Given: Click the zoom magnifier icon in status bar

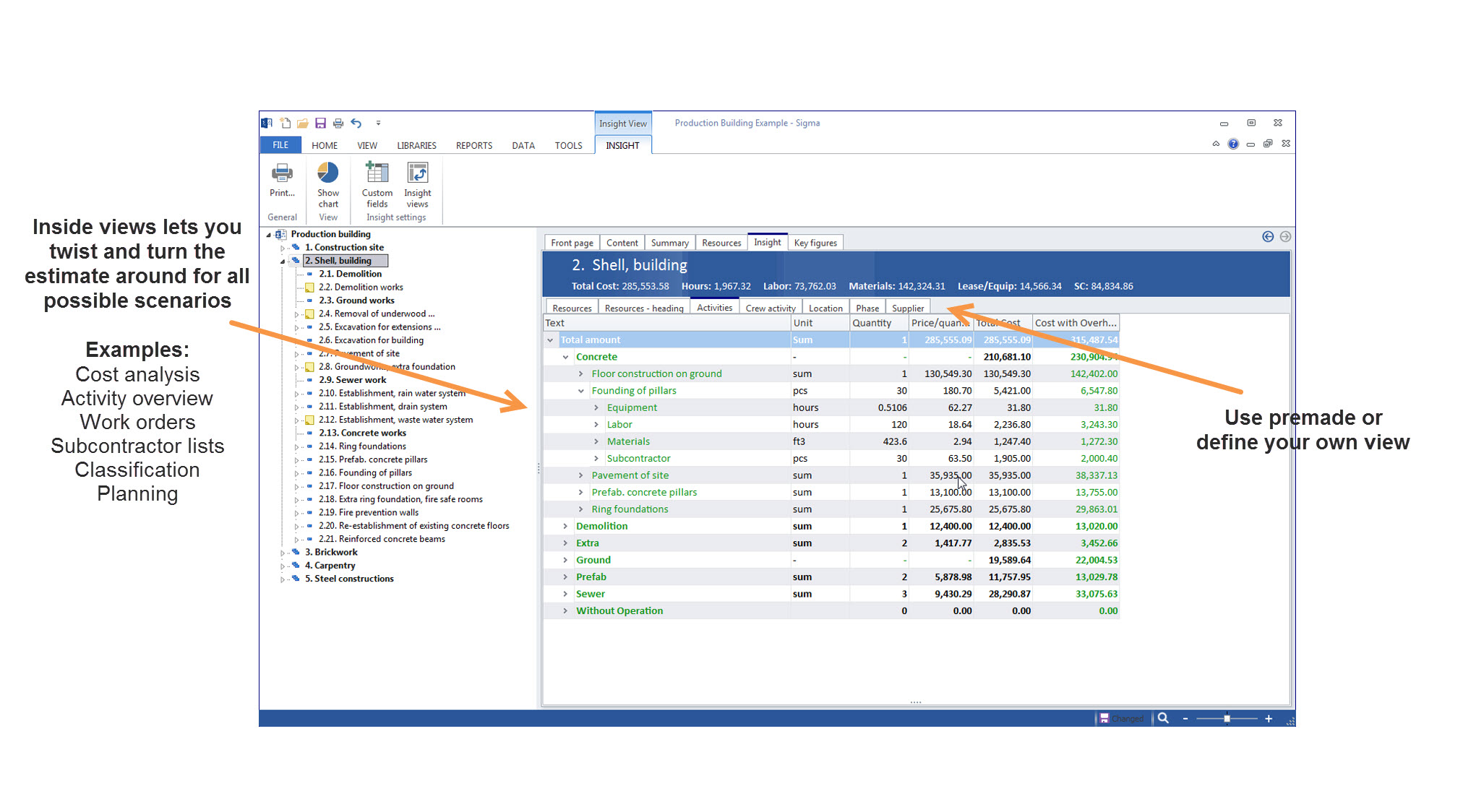Looking at the screenshot, I should point(1163,718).
